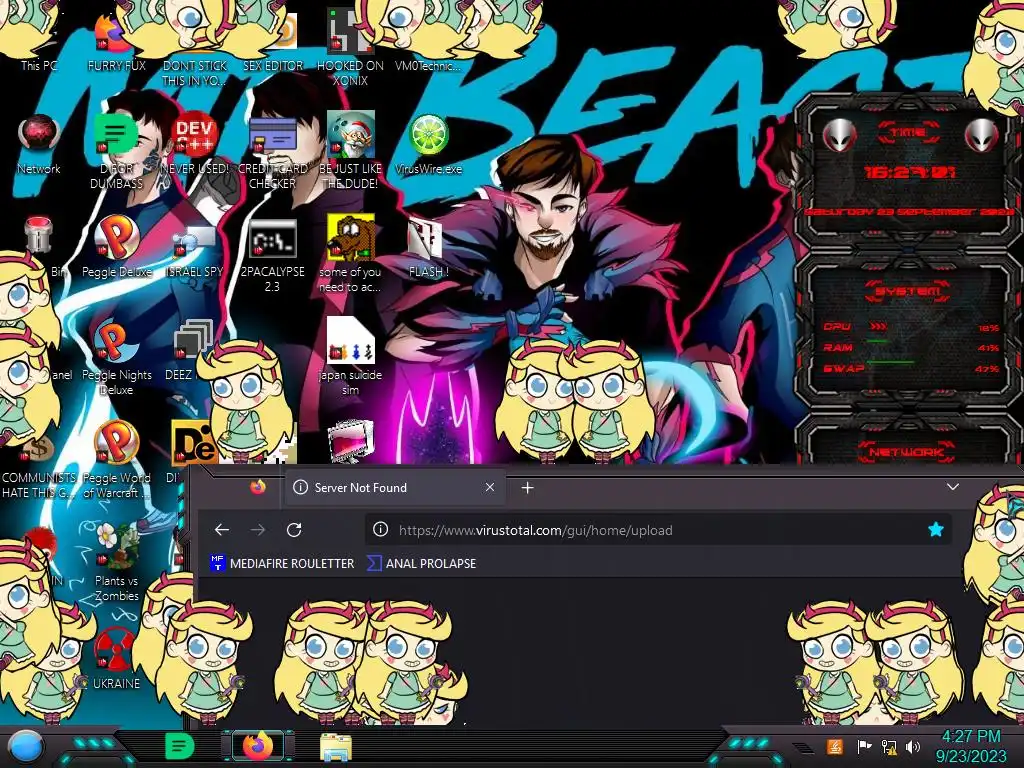This screenshot has height=768, width=1024.
Task: Open the Peggle Deluxe desktop shortcut
Action: coord(116,247)
